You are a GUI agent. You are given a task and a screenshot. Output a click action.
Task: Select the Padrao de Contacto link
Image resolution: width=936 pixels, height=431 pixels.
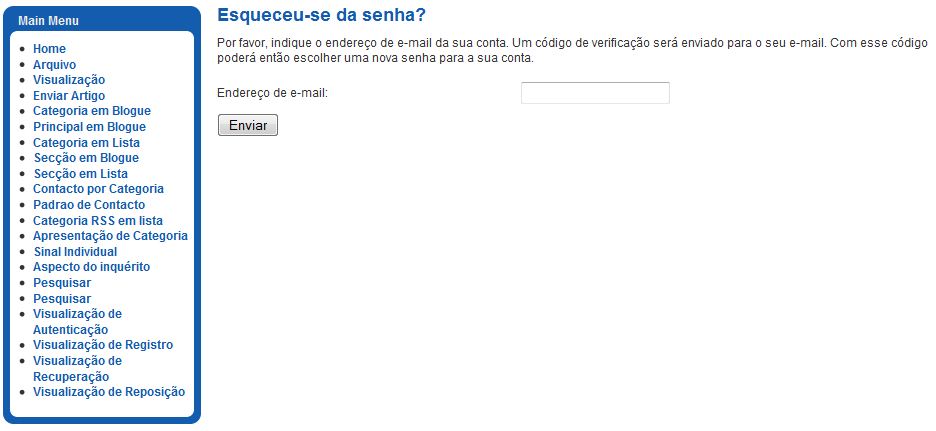(89, 205)
